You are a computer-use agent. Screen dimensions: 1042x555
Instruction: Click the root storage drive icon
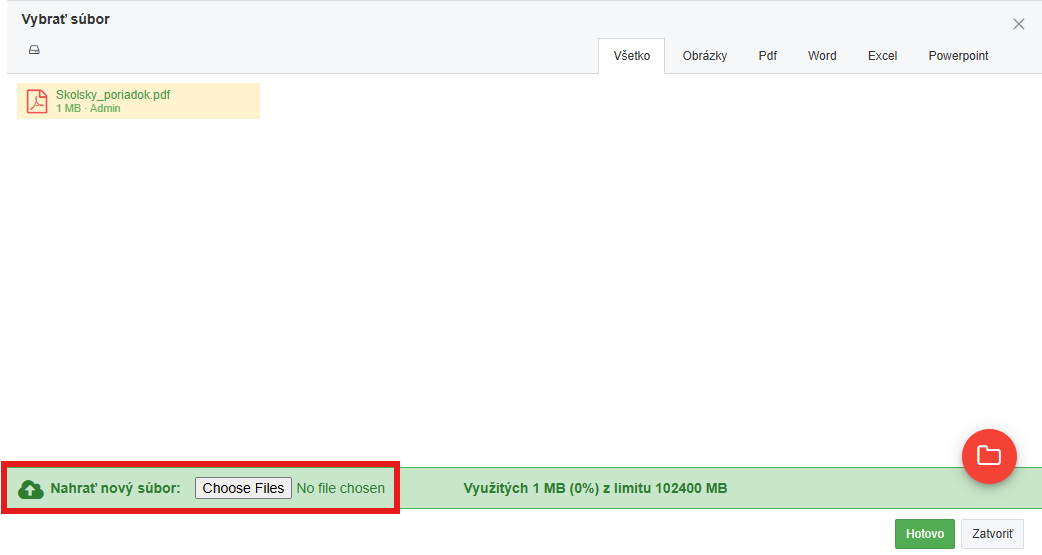[x=34, y=49]
